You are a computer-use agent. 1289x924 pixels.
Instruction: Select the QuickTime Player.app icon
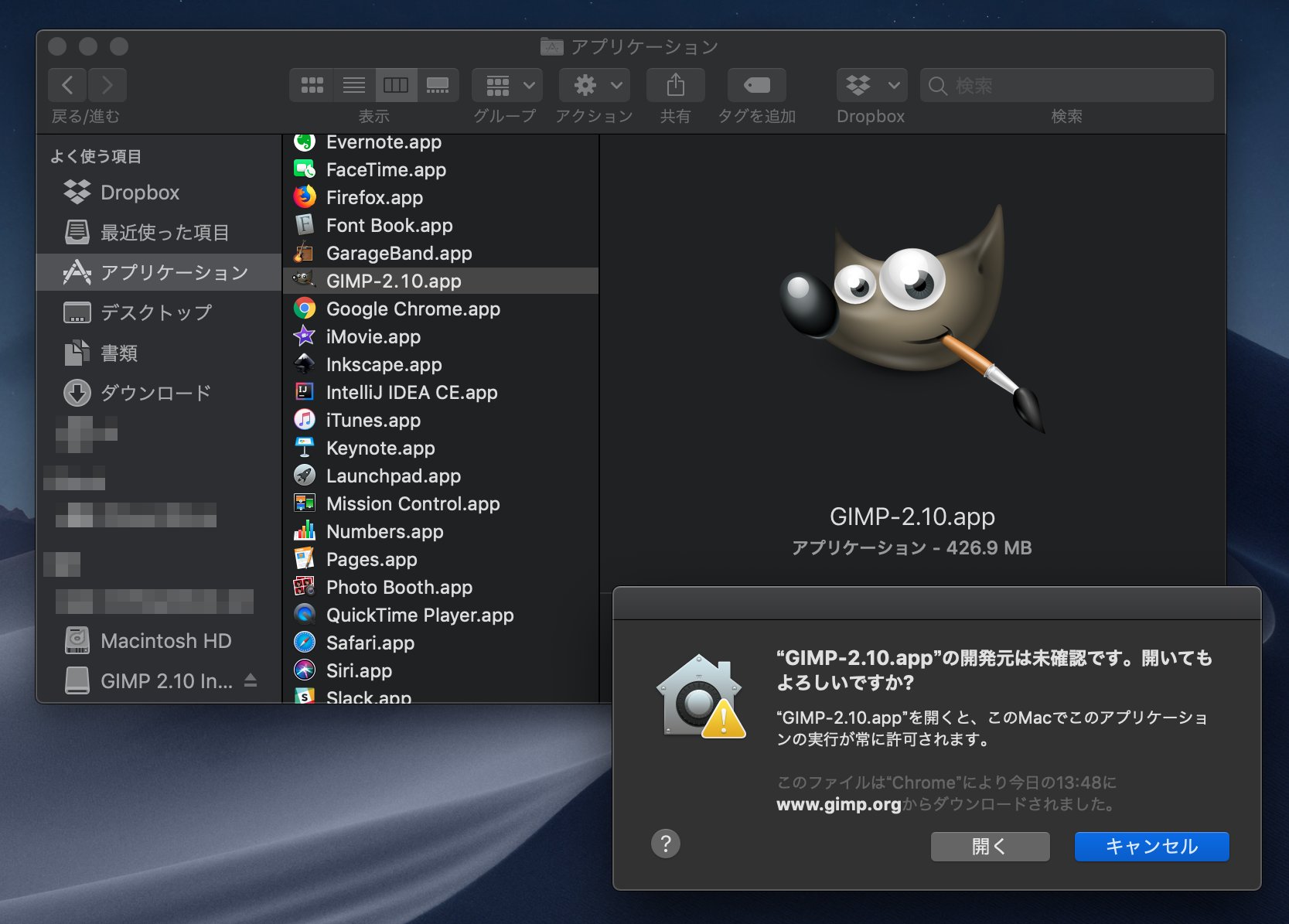point(305,615)
